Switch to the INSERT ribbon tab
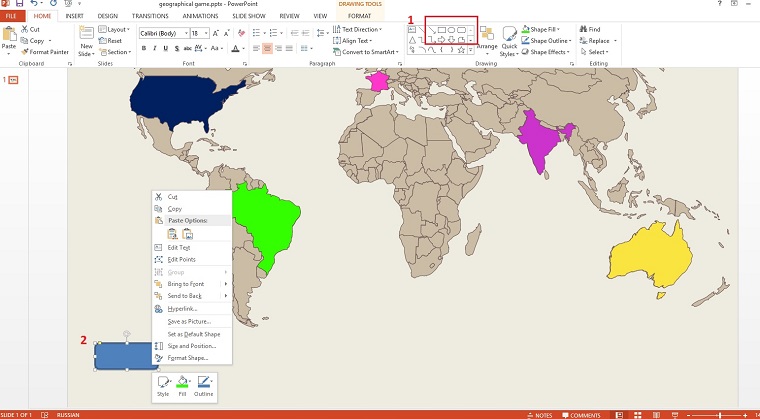The width and height of the screenshot is (760, 419). coord(74,16)
